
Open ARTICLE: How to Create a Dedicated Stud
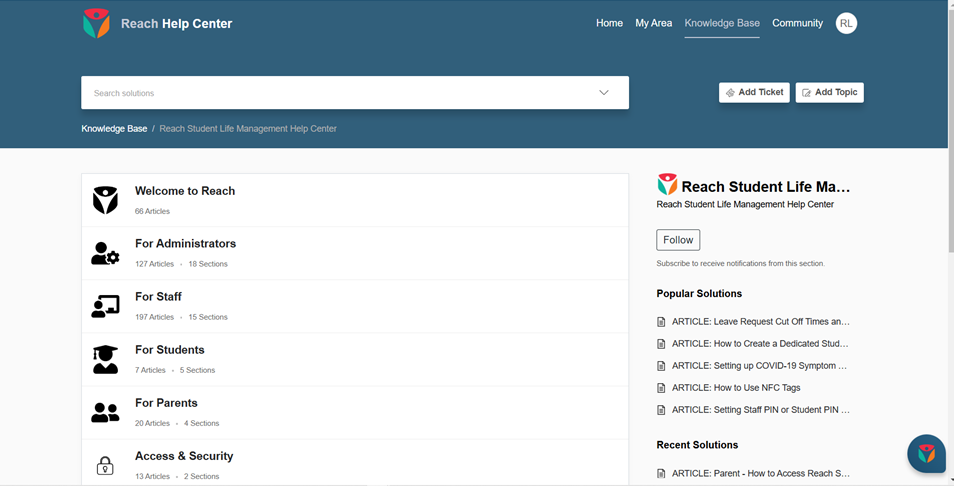pos(760,344)
